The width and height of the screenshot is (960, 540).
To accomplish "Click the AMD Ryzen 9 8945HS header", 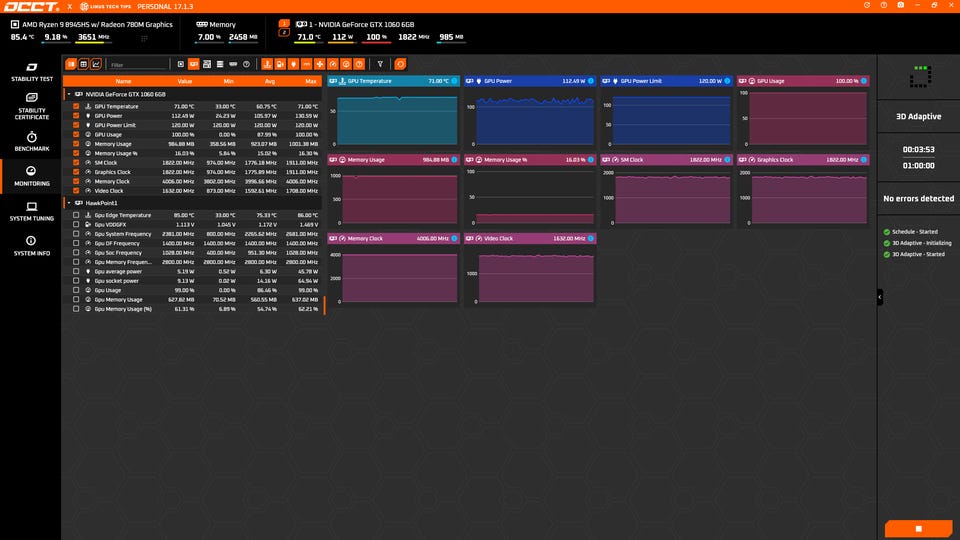I will (92, 24).
